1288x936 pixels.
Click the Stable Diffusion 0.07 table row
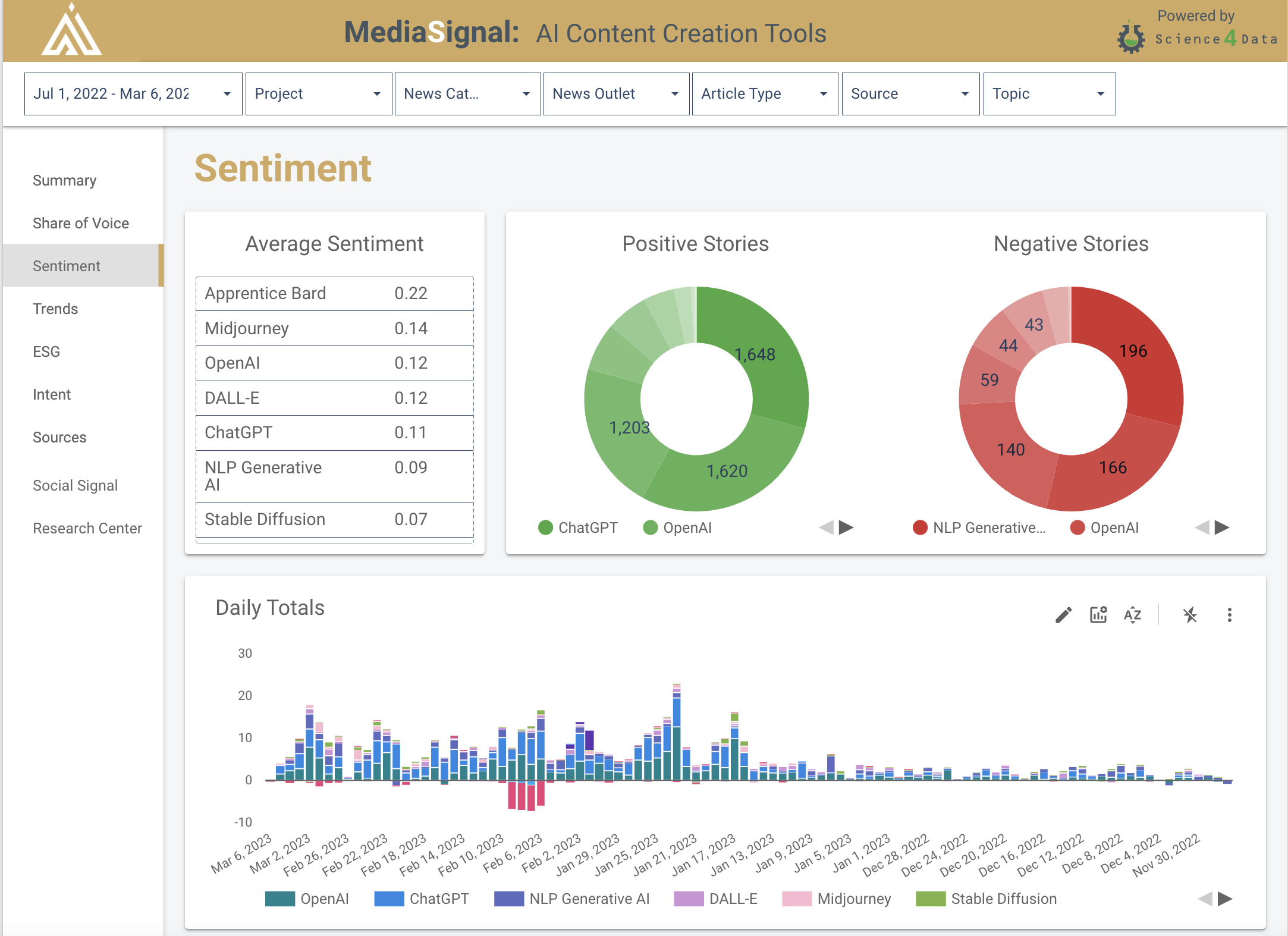[335, 520]
